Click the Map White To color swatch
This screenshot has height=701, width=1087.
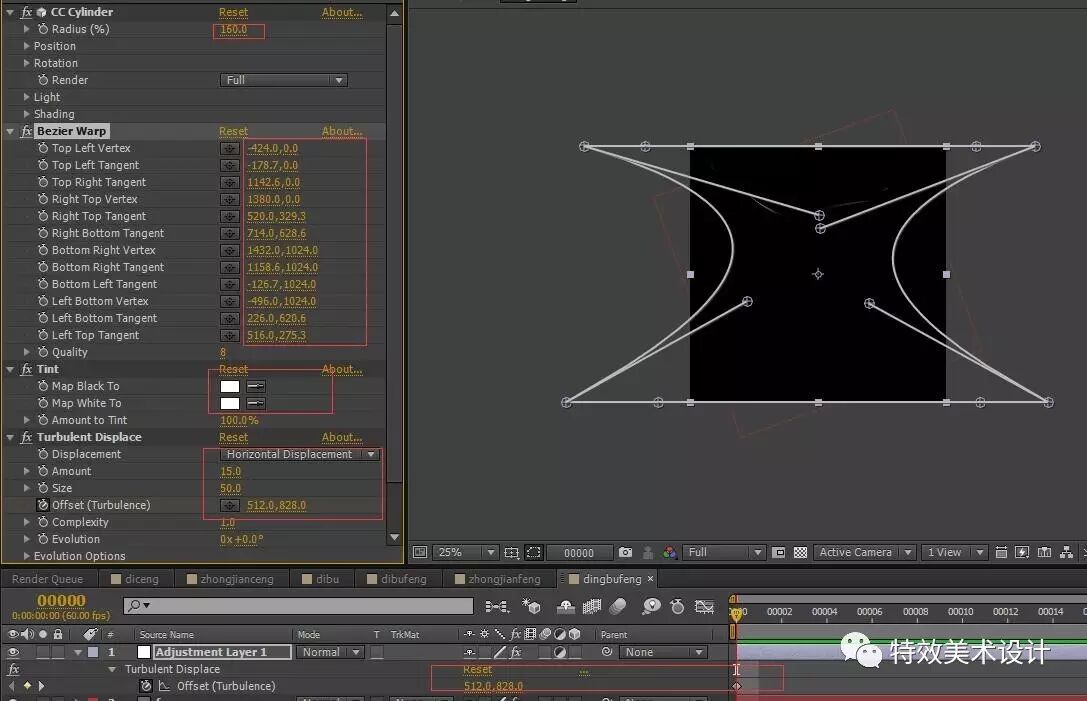(230, 403)
